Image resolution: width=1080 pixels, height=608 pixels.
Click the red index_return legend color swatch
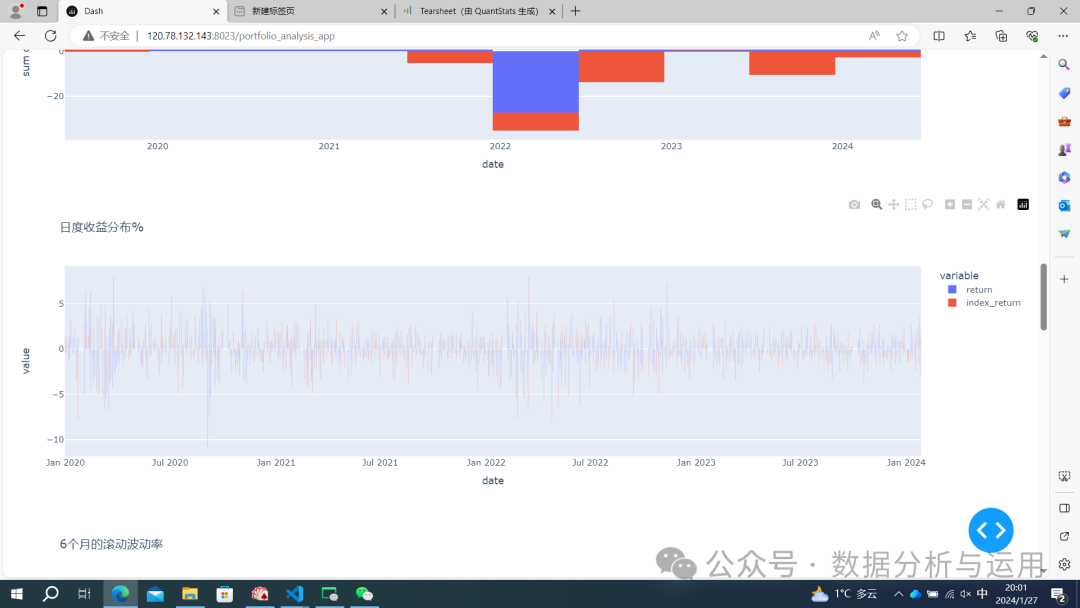coord(953,303)
